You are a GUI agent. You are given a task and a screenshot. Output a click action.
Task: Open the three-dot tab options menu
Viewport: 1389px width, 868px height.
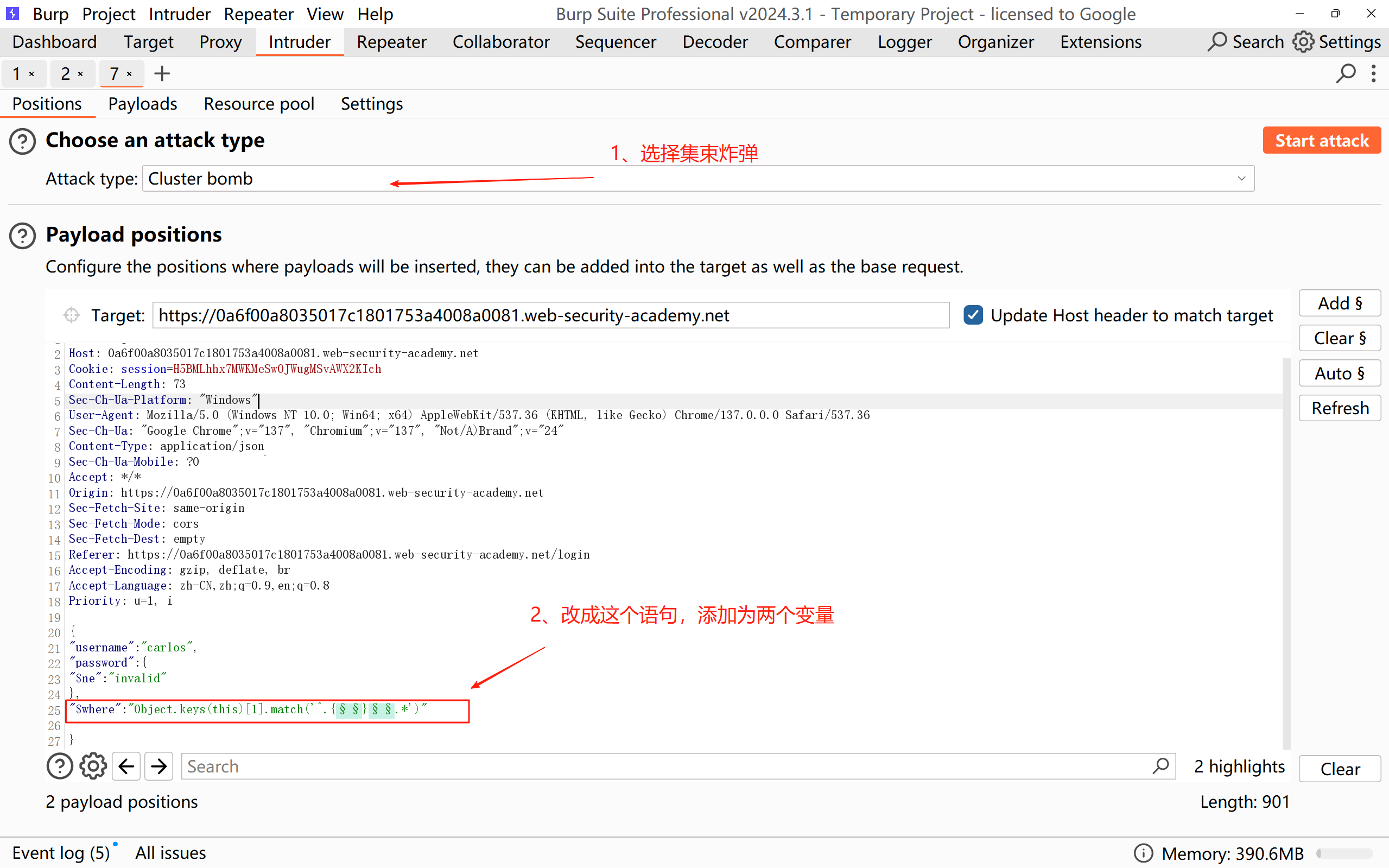tap(1373, 74)
